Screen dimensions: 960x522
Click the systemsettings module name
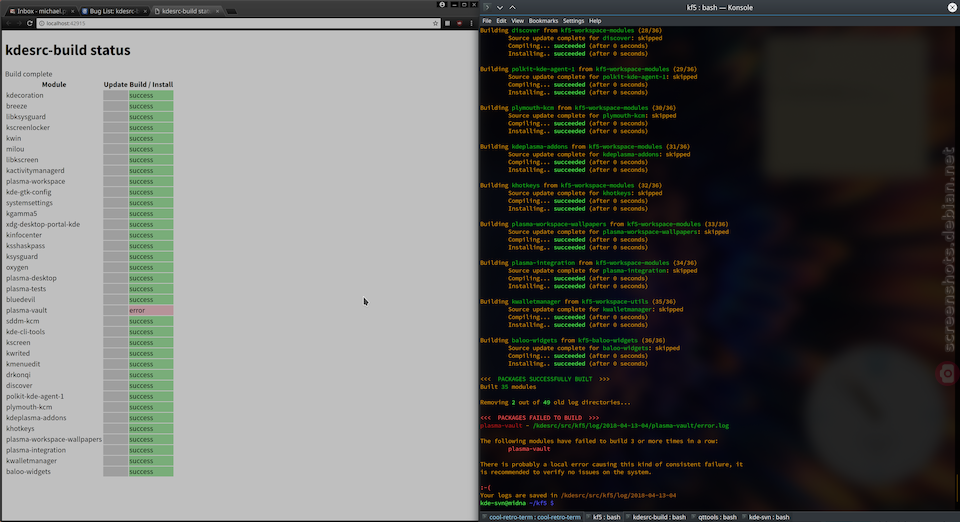click(29, 203)
